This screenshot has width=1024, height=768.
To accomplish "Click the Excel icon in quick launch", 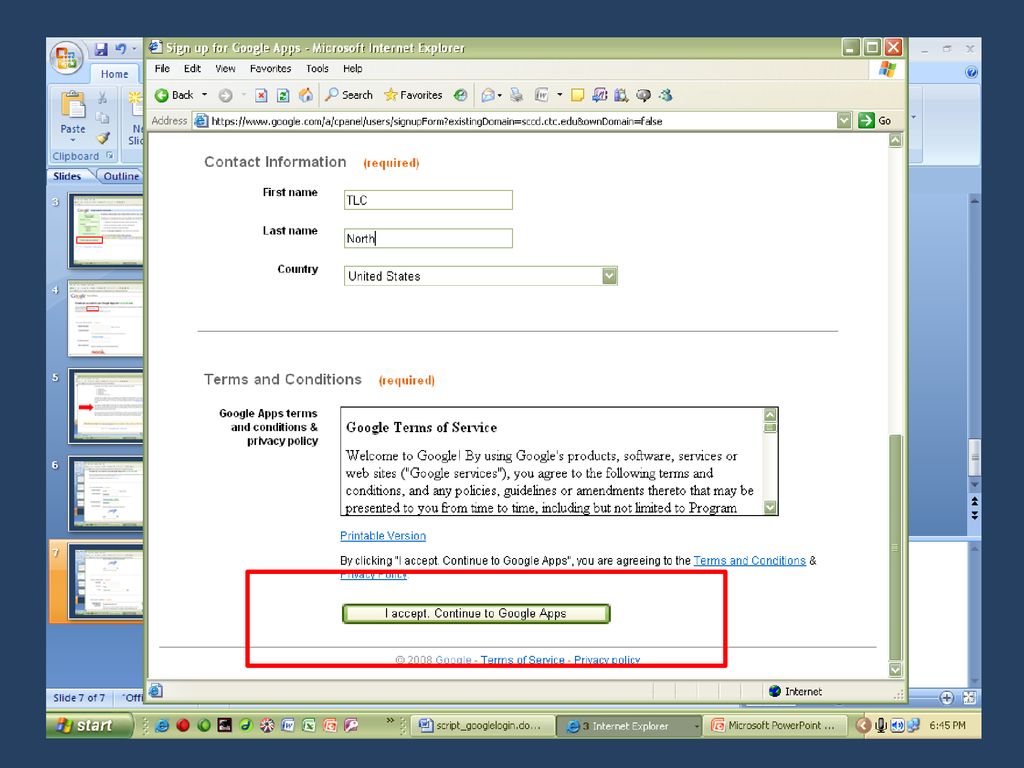I will click(309, 726).
